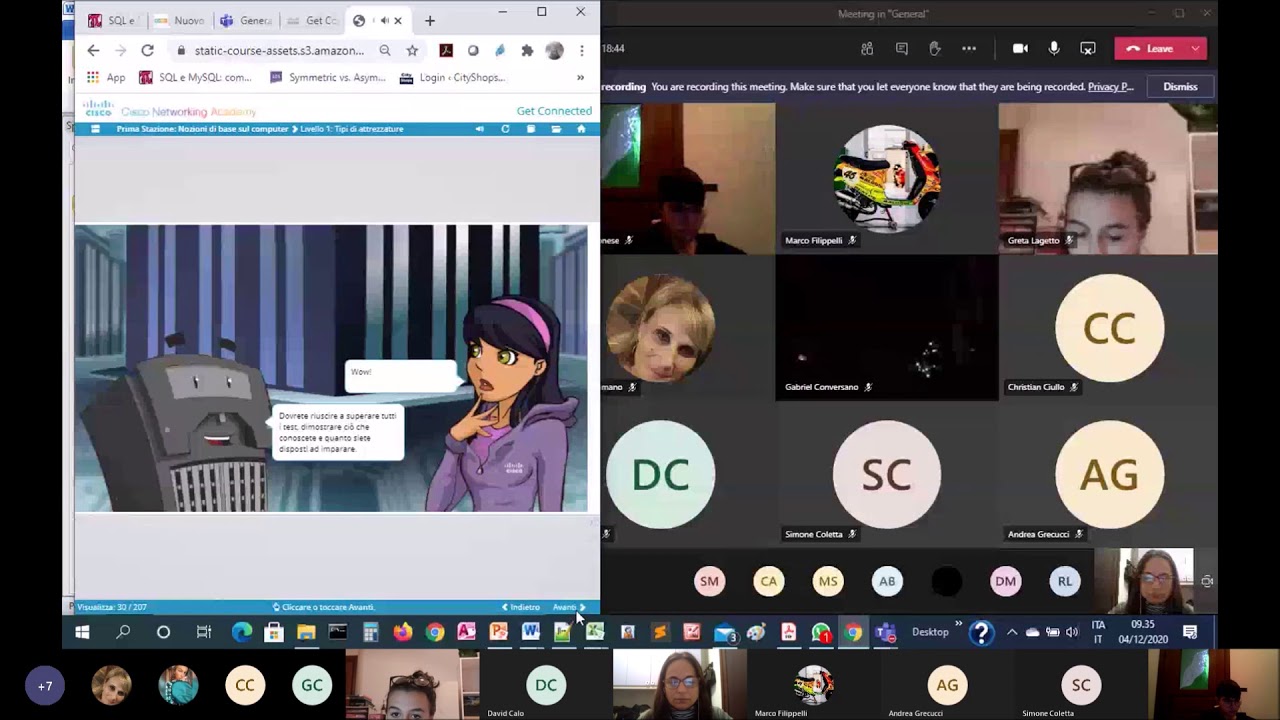Go to the course home icon
1280x720 pixels.
pos(581,129)
